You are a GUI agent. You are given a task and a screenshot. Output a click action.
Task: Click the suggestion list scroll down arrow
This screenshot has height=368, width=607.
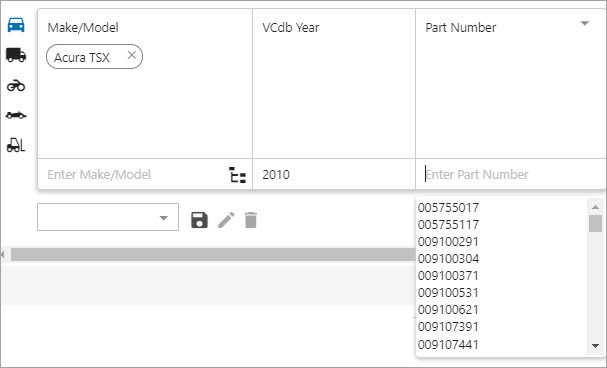(x=595, y=346)
